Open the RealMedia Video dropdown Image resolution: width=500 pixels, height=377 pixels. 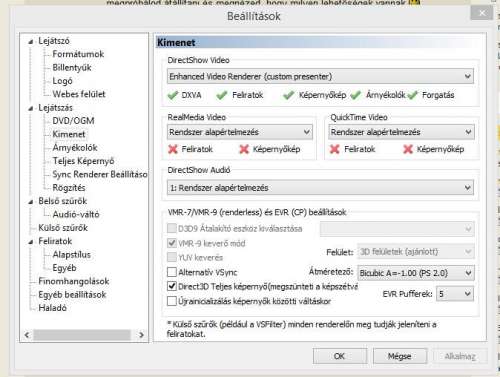pyautogui.click(x=240, y=132)
